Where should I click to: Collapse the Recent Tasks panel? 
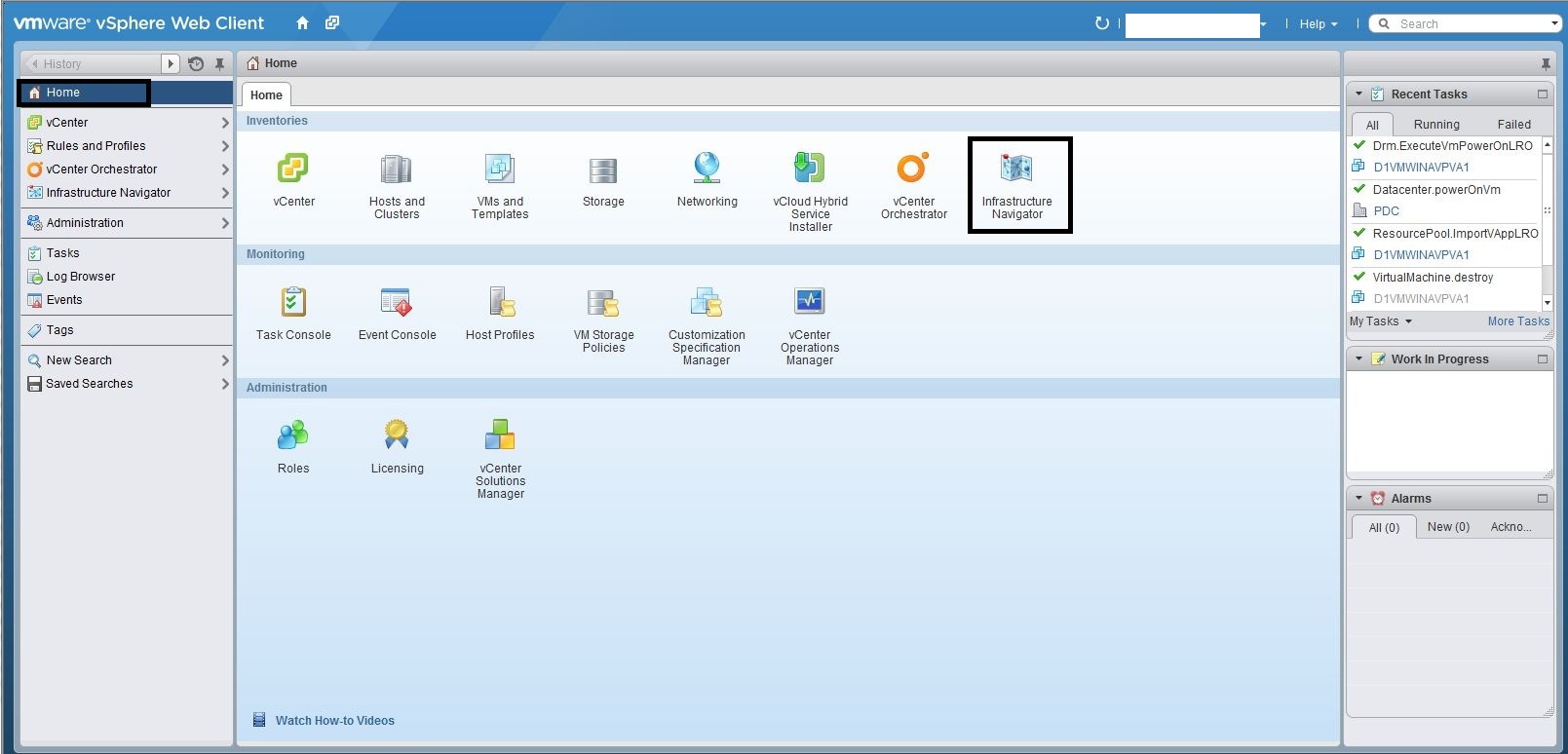point(1358,94)
